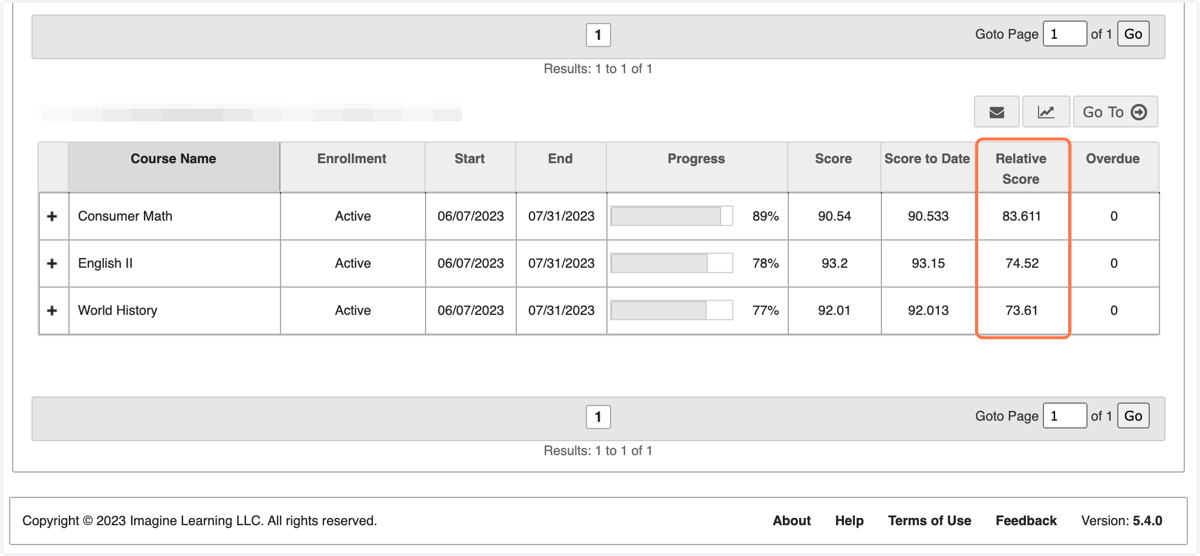Expand the English II course row
Screen dimensions: 1200x556
[52, 263]
